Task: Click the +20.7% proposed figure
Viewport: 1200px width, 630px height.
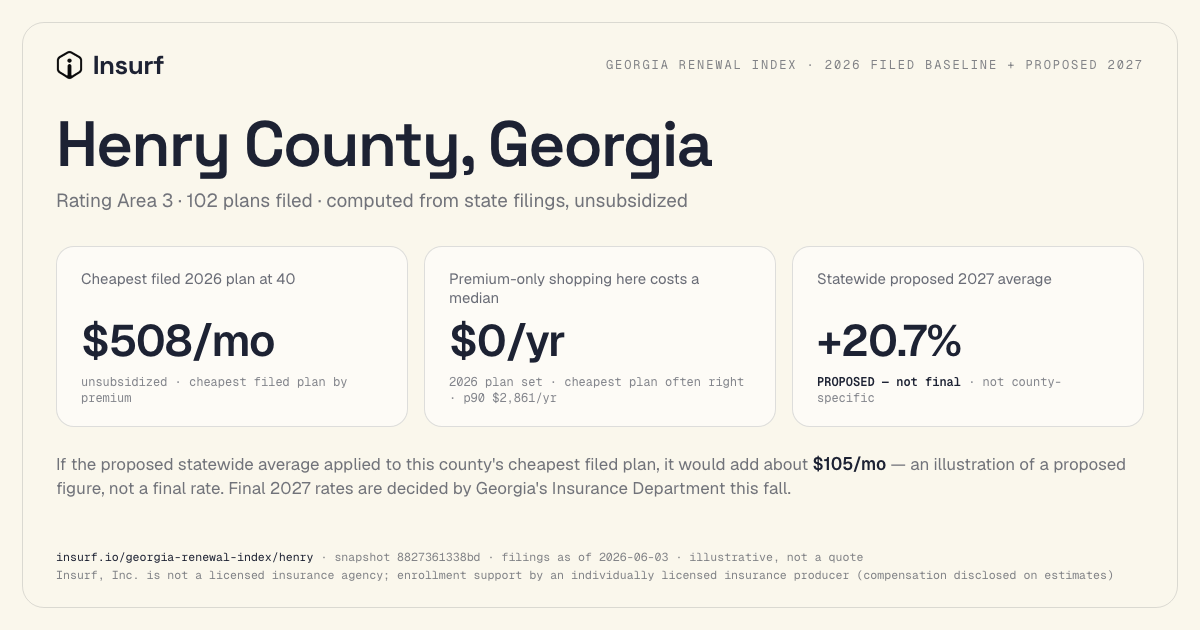Action: tap(889, 341)
